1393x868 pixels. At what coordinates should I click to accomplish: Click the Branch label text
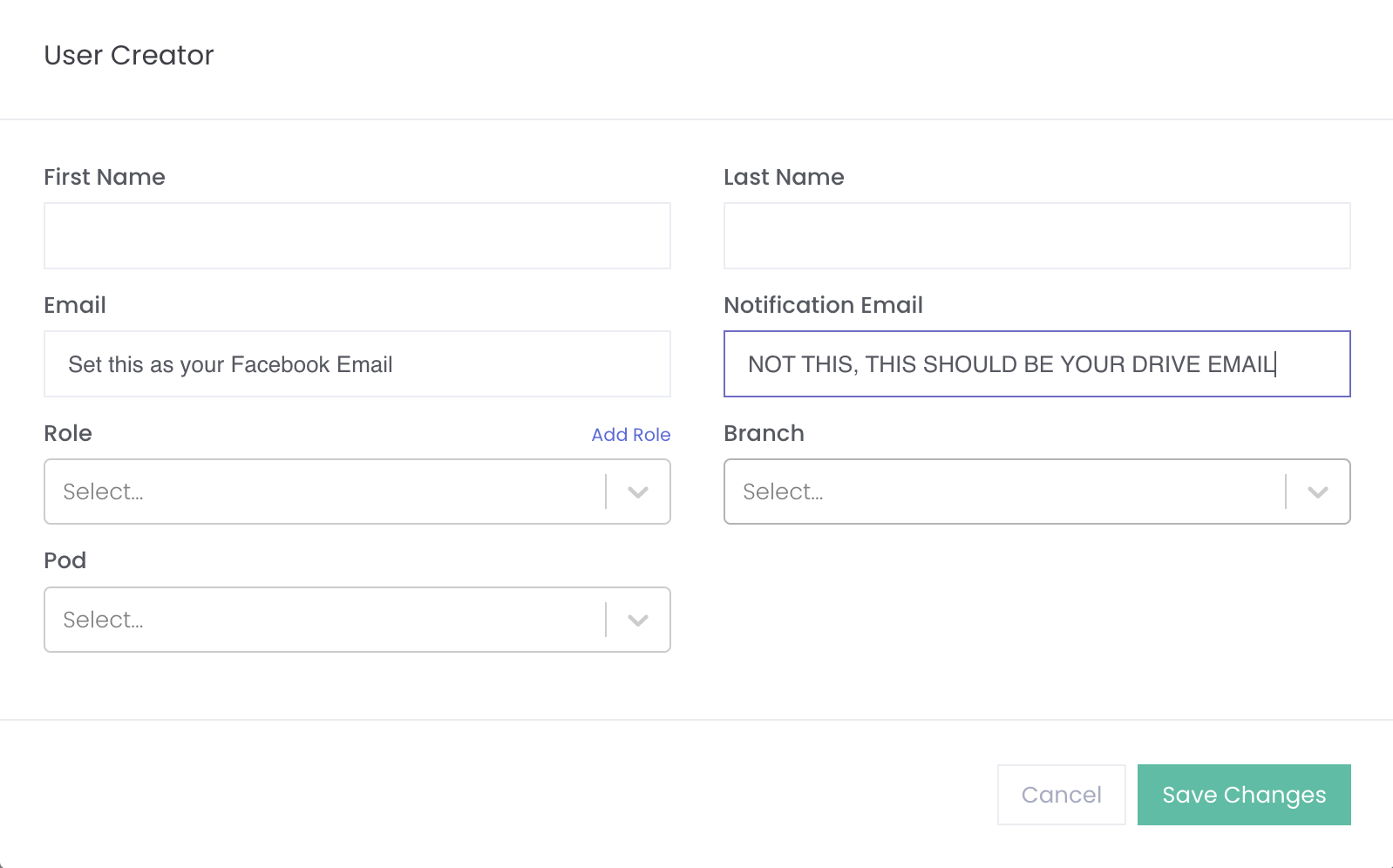764,433
